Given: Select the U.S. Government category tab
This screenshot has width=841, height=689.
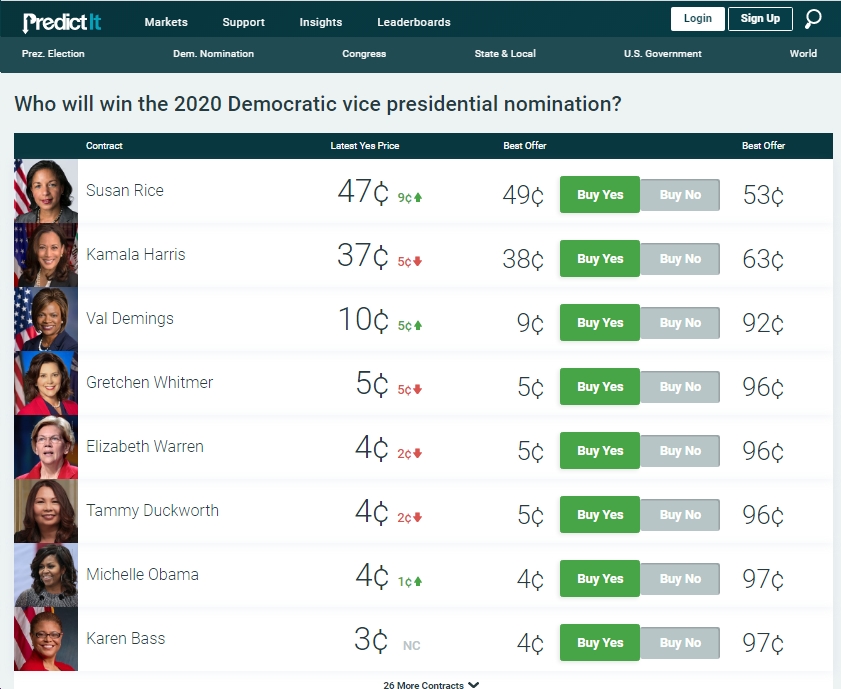Looking at the screenshot, I should coord(662,54).
